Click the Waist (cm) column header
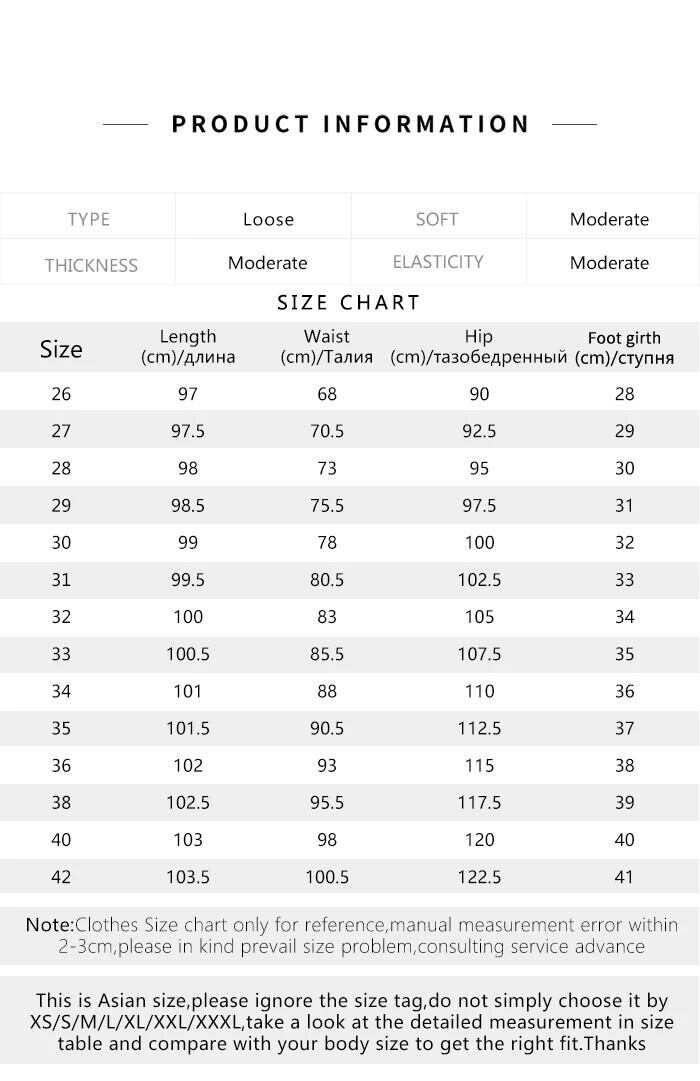 click(x=327, y=347)
